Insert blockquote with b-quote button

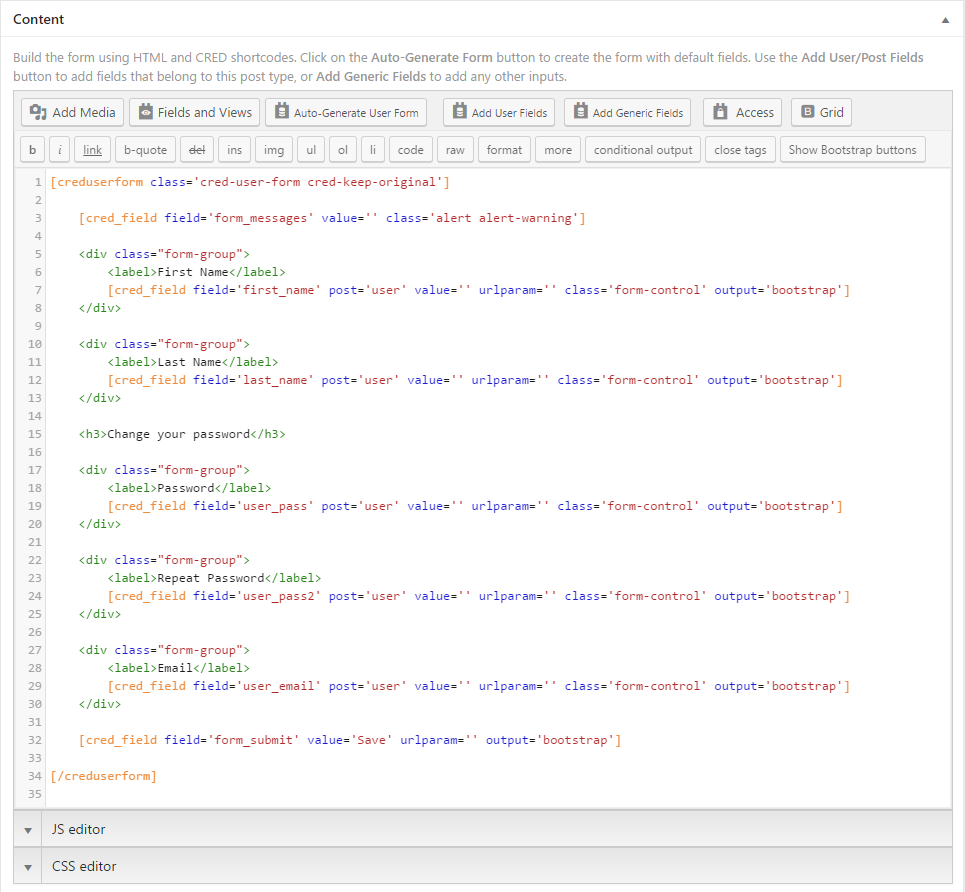pyautogui.click(x=145, y=150)
